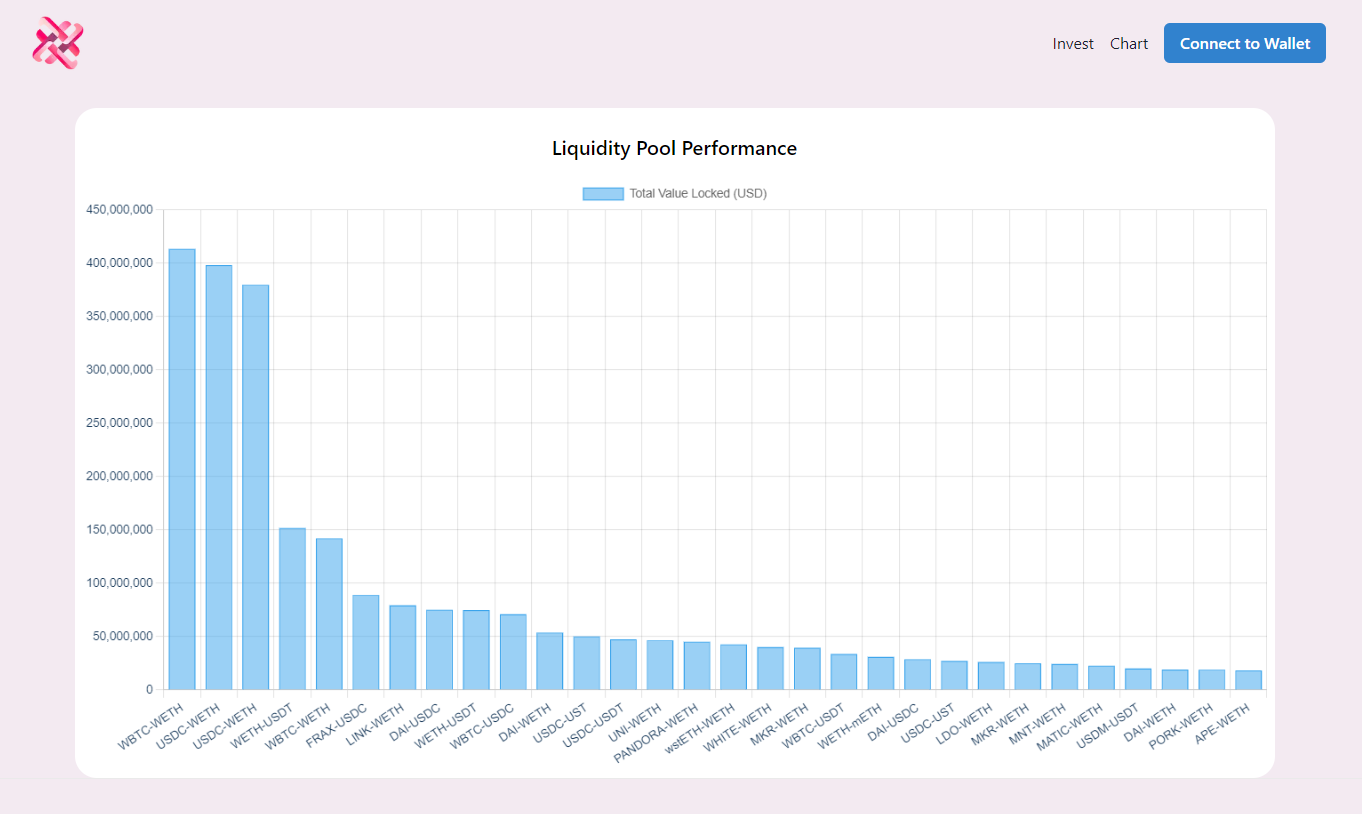Click the 350,000,000 y-axis label
1362x814 pixels.
(120, 316)
